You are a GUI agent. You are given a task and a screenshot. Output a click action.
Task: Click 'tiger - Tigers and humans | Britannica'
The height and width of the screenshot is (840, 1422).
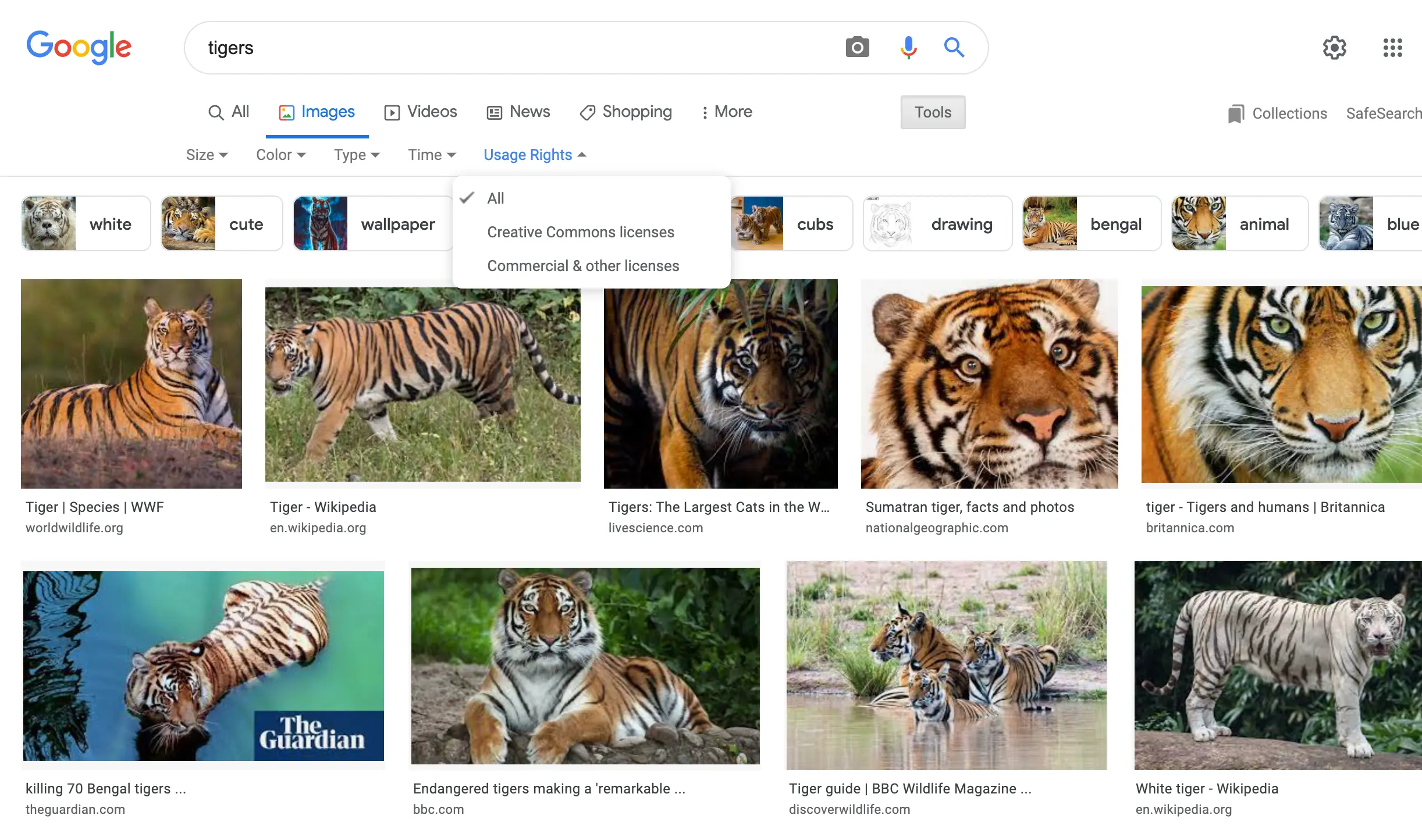(x=1265, y=507)
